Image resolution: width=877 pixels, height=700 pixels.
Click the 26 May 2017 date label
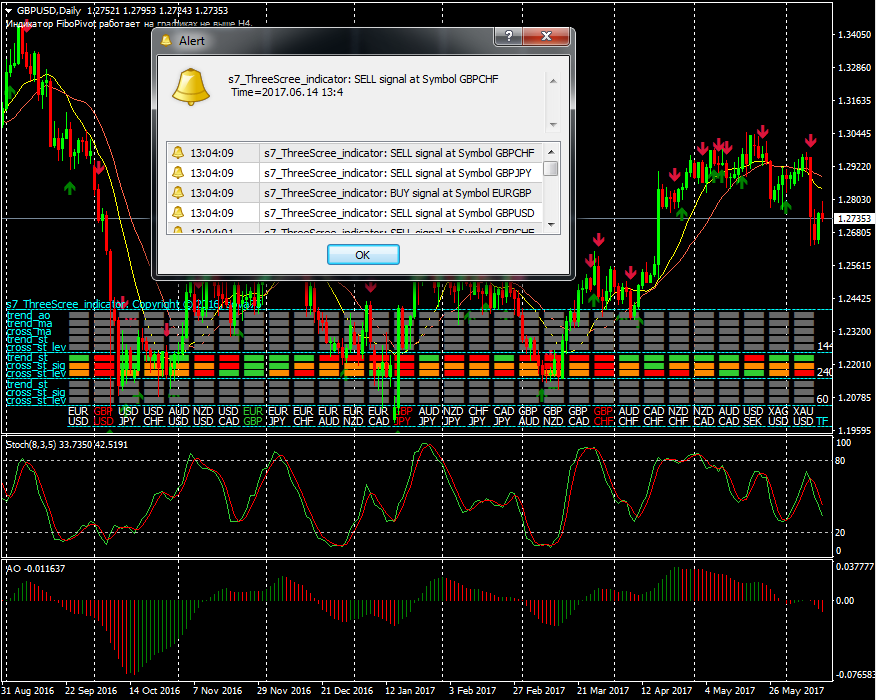tap(796, 690)
